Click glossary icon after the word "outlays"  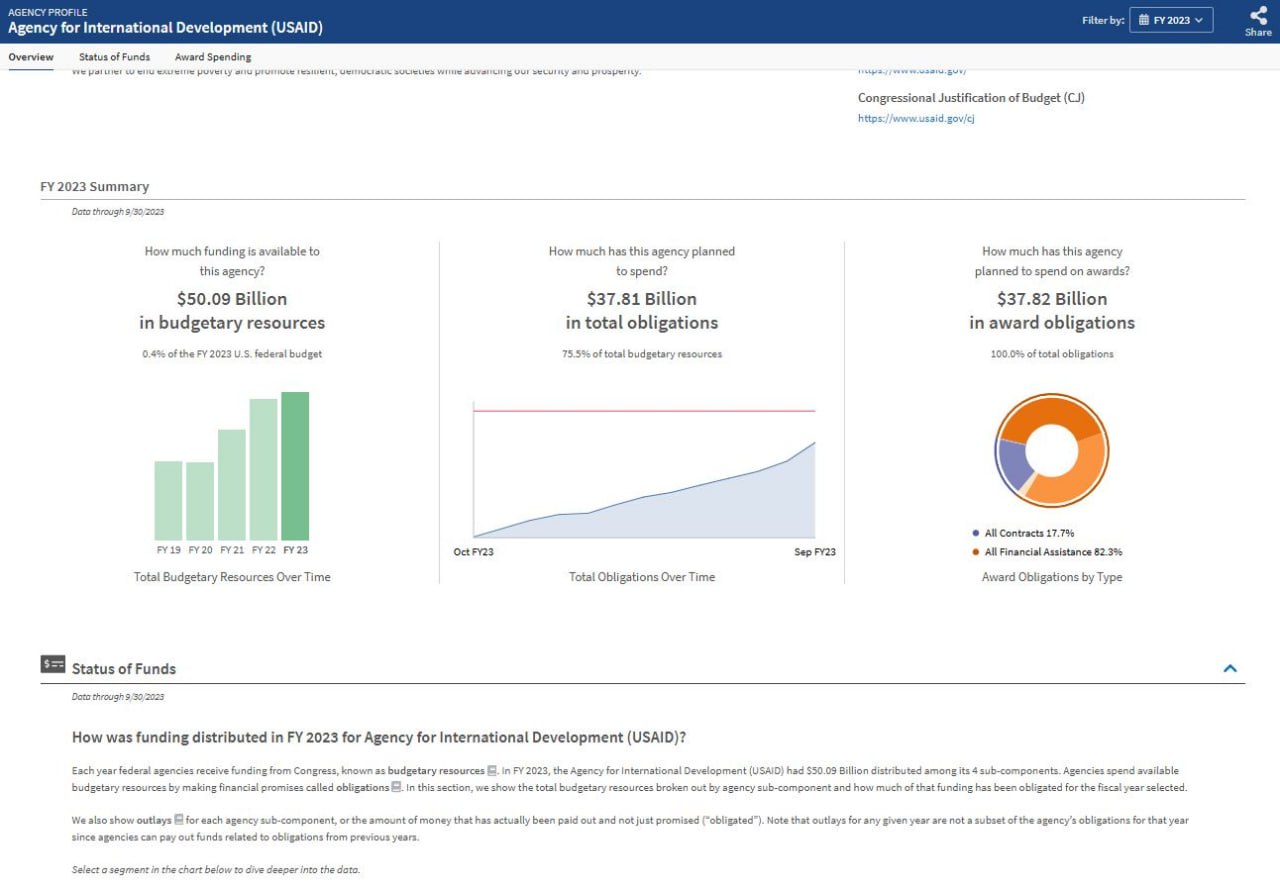[179, 820]
